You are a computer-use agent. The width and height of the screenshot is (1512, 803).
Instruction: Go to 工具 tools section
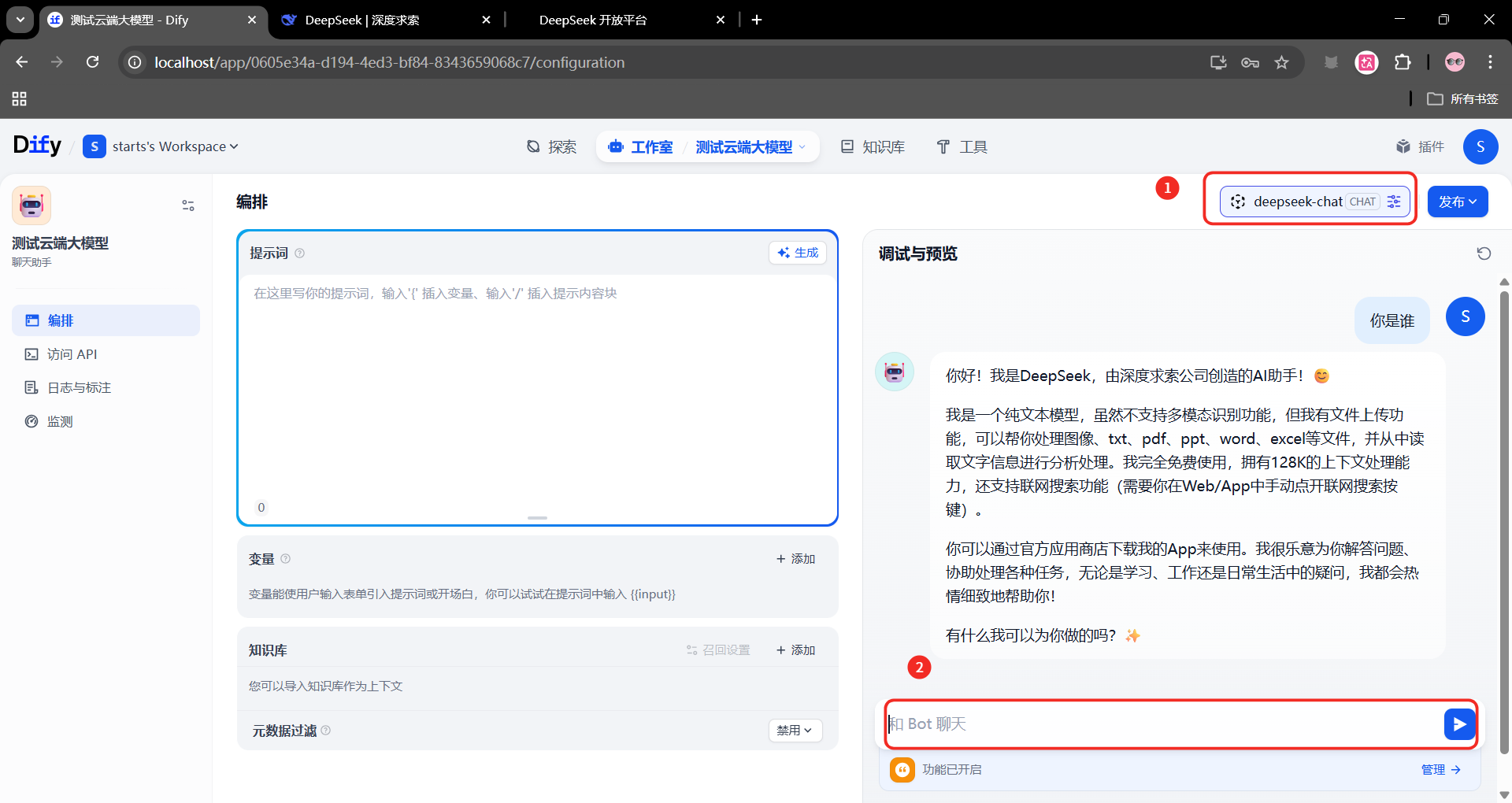(x=962, y=146)
